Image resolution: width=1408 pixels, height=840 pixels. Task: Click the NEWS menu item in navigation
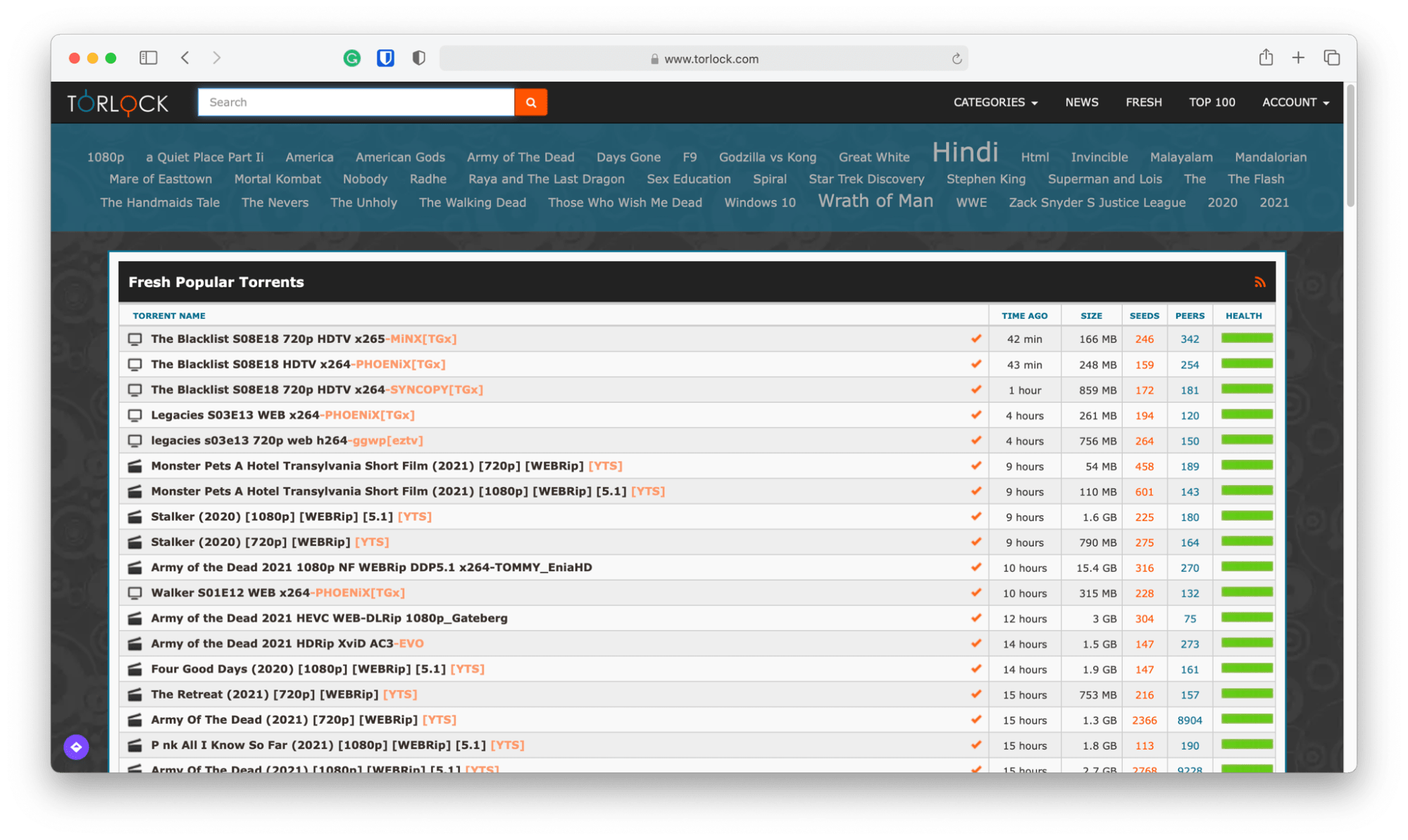pyautogui.click(x=1082, y=101)
